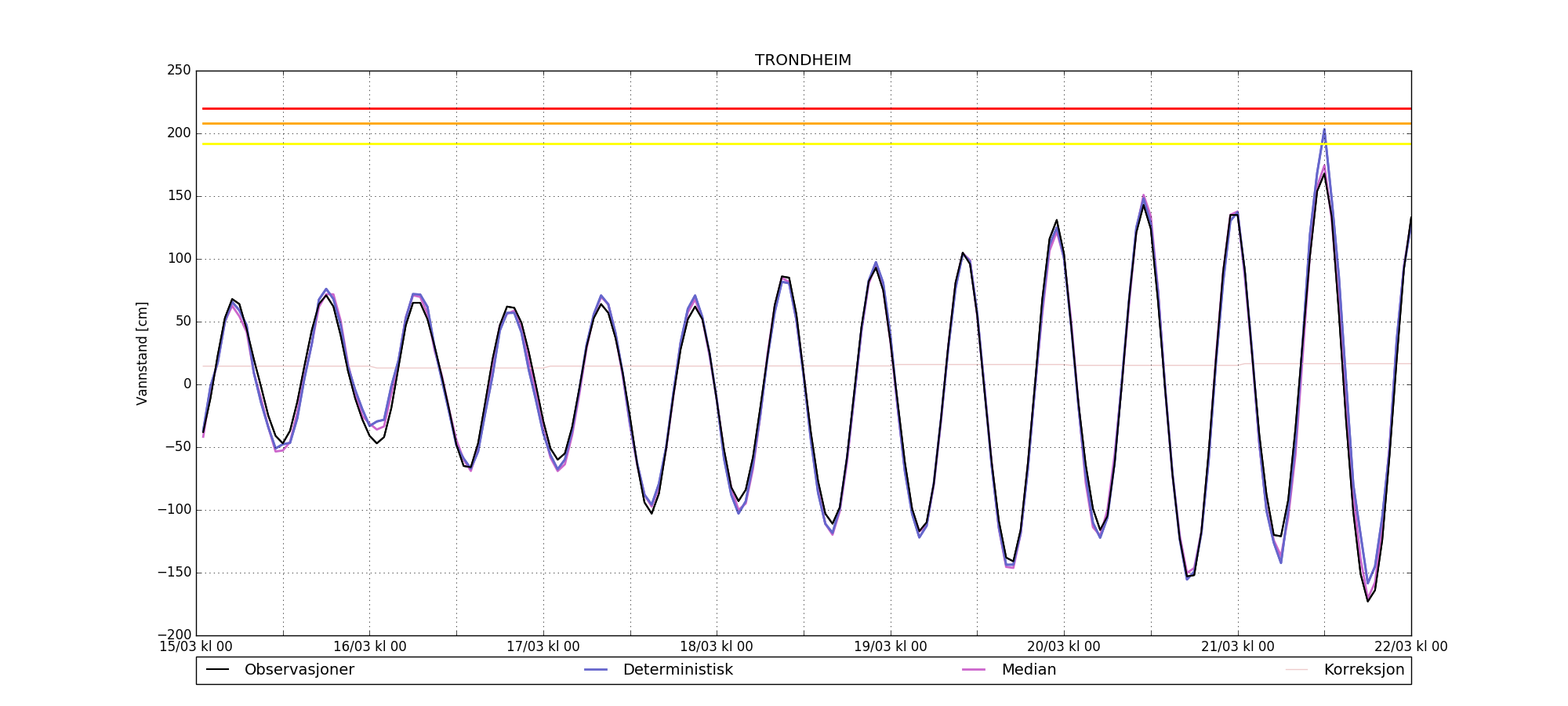Click the 22/03 kl 00 x-axis tick label
Image resolution: width=1568 pixels, height=706 pixels.
click(1410, 647)
